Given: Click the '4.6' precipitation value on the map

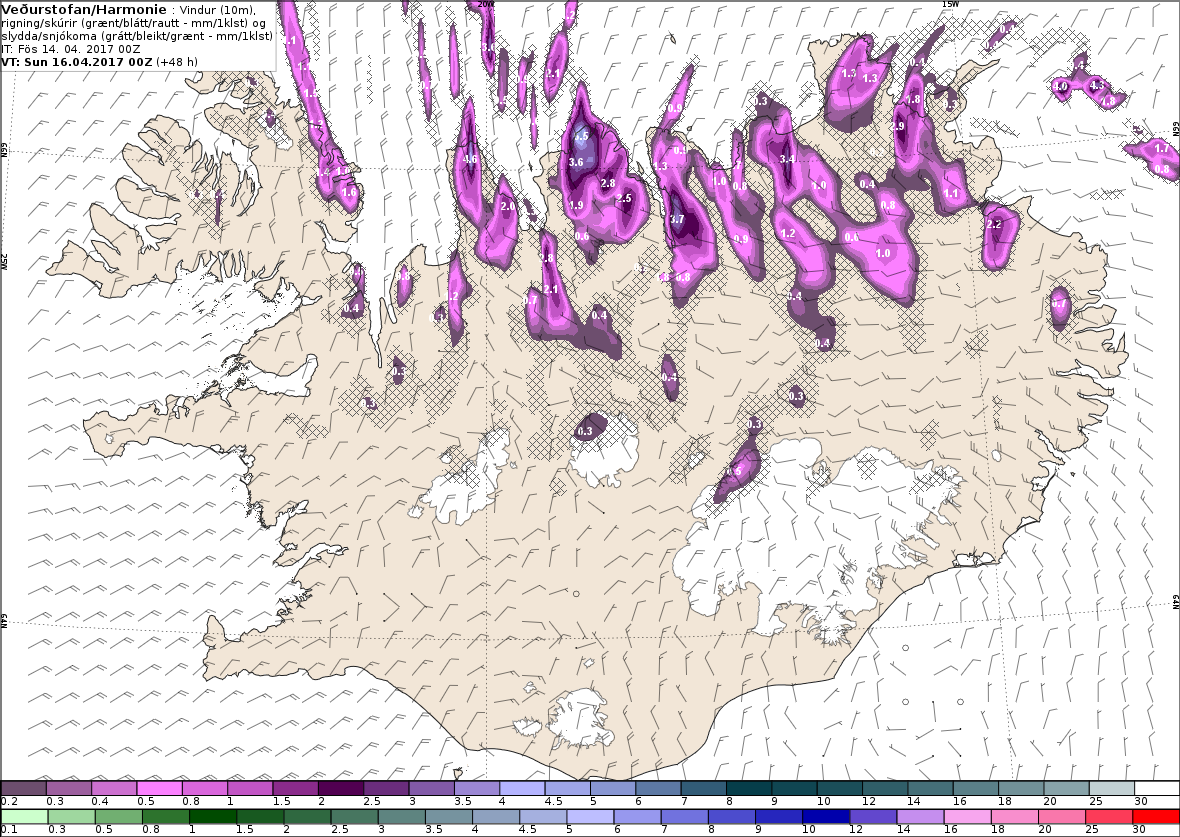Looking at the screenshot, I should [470, 160].
